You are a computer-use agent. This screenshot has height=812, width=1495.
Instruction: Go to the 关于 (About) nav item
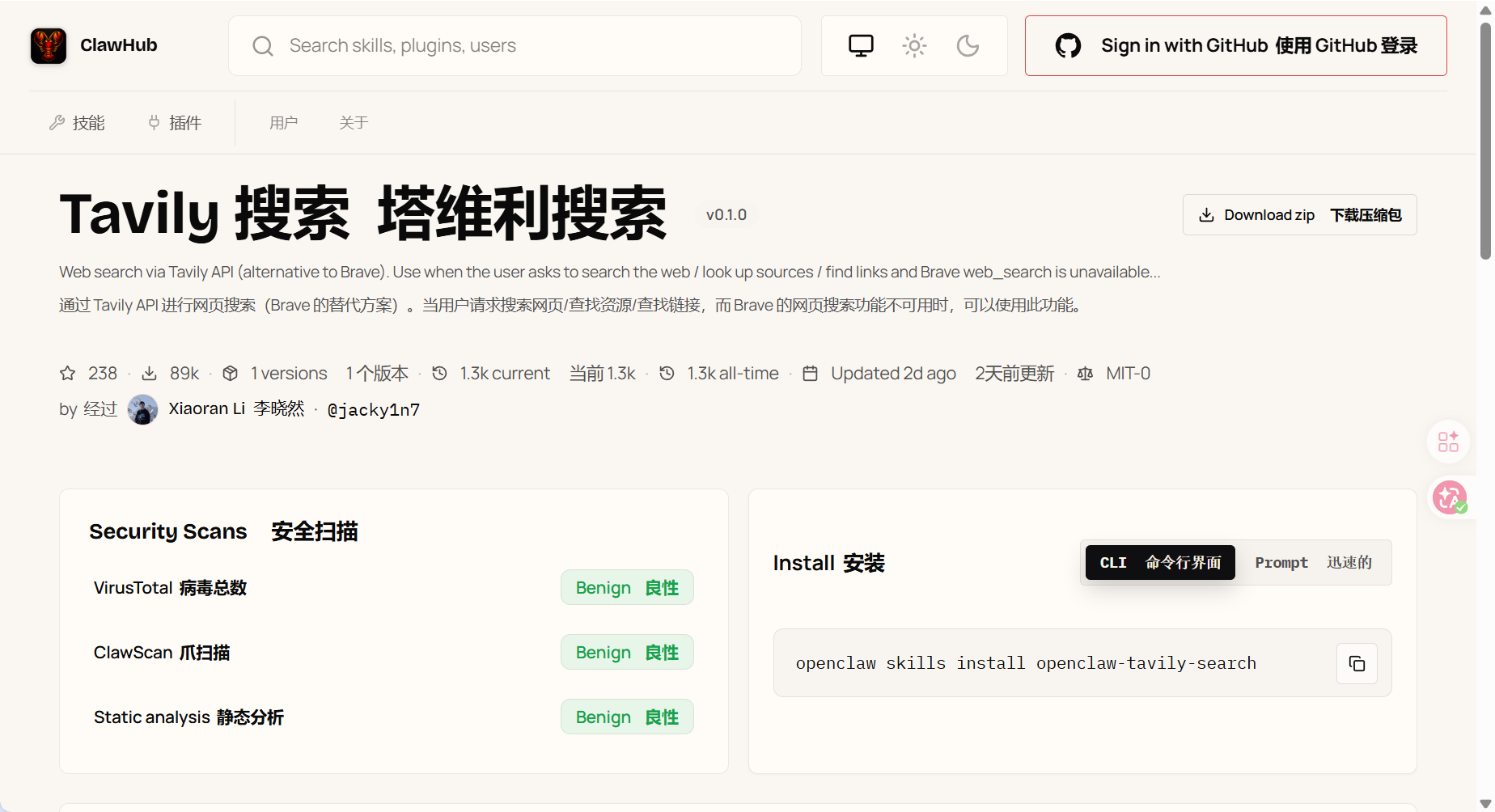(354, 123)
